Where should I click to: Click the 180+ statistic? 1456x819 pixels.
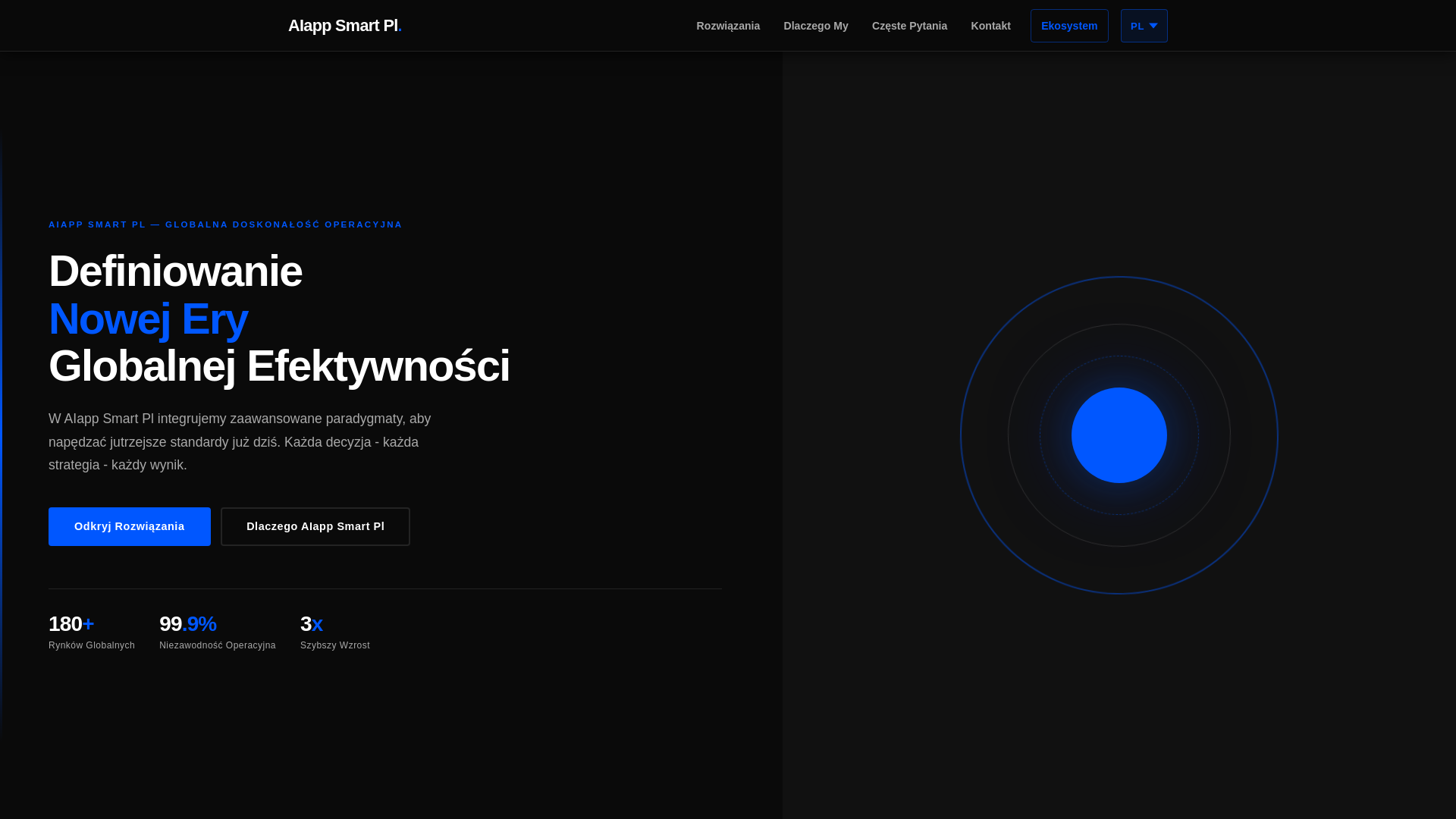point(71,624)
